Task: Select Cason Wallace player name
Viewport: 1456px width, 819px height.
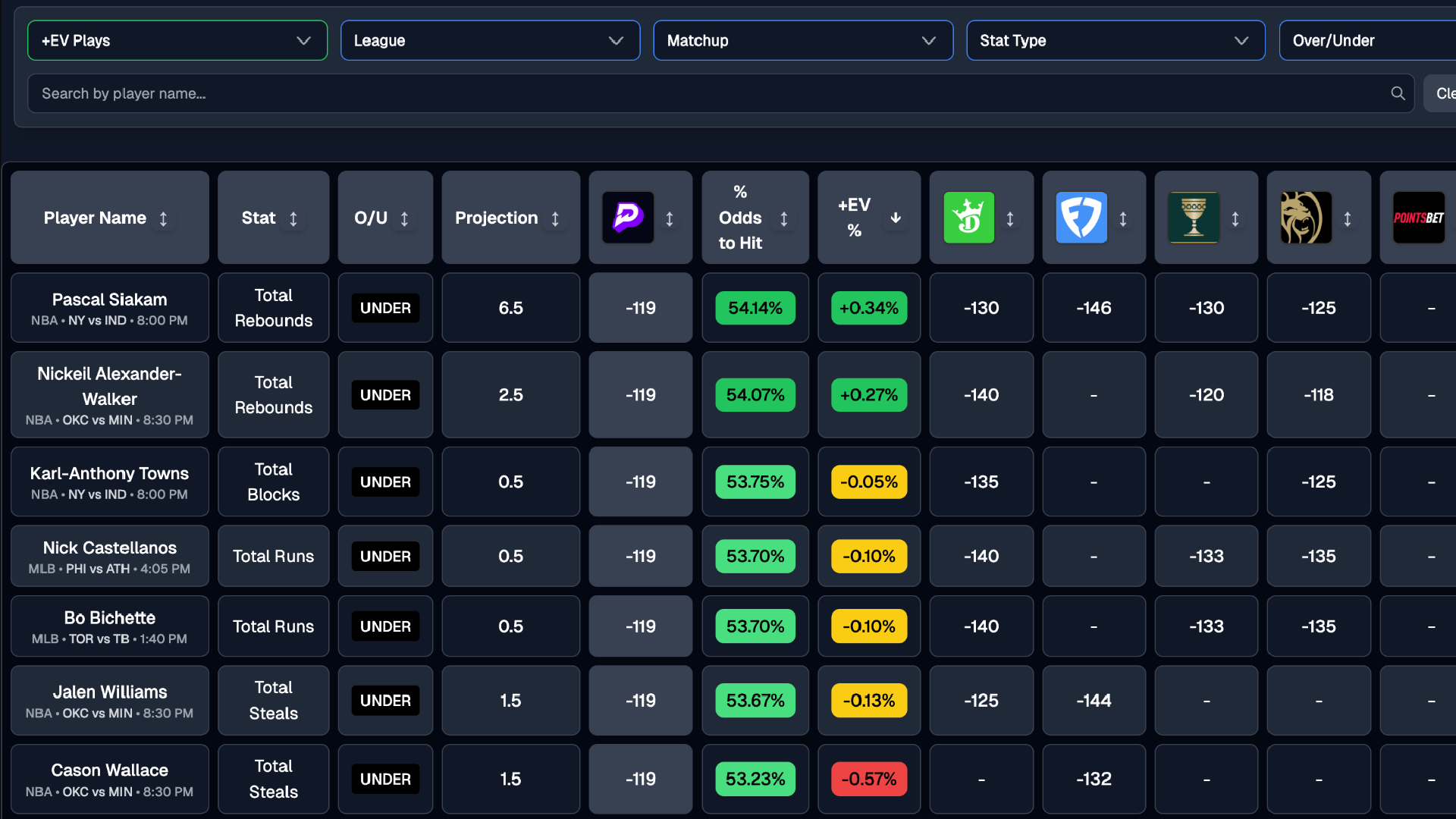Action: click(x=109, y=770)
